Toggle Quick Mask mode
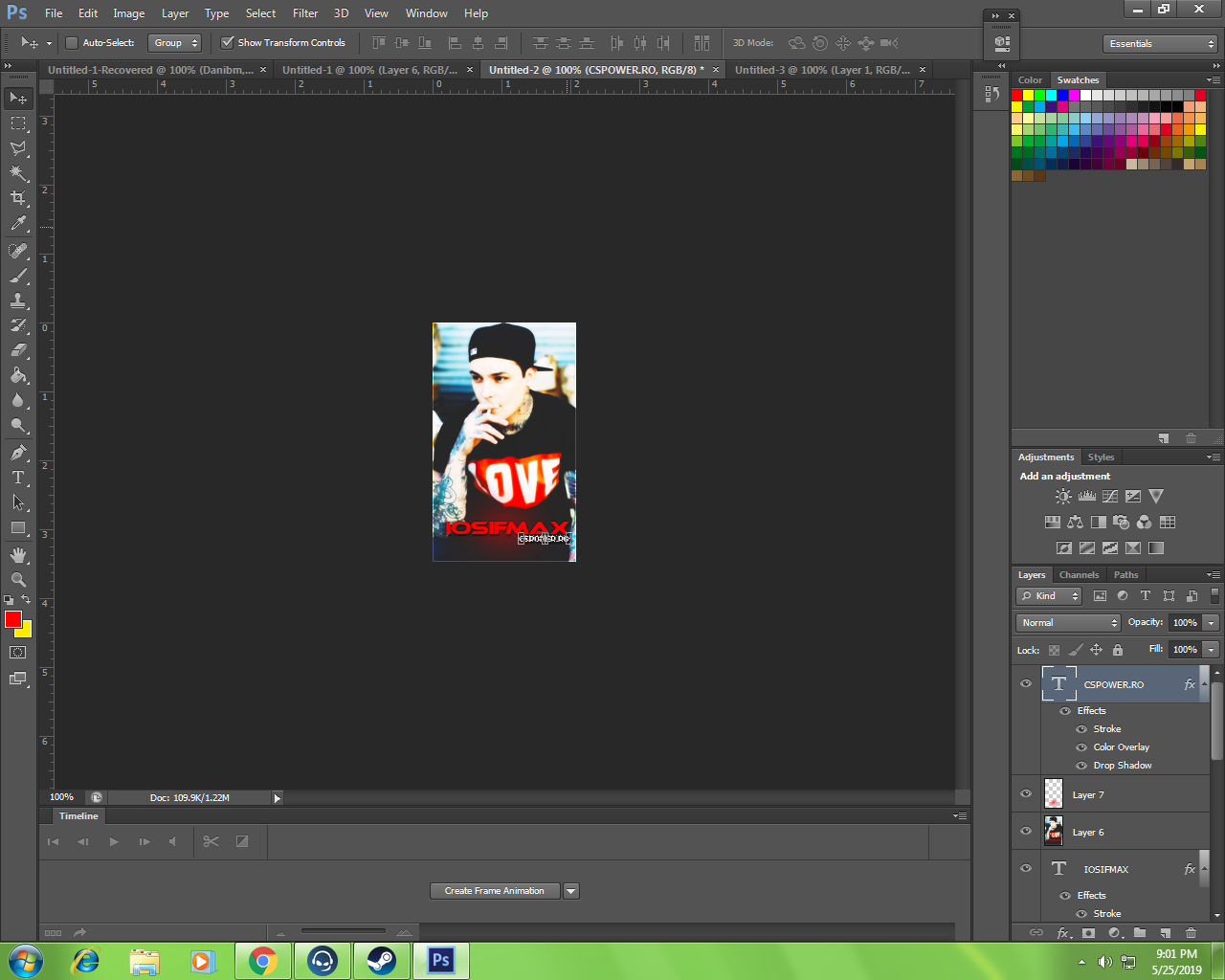This screenshot has width=1225, height=980. 18,653
